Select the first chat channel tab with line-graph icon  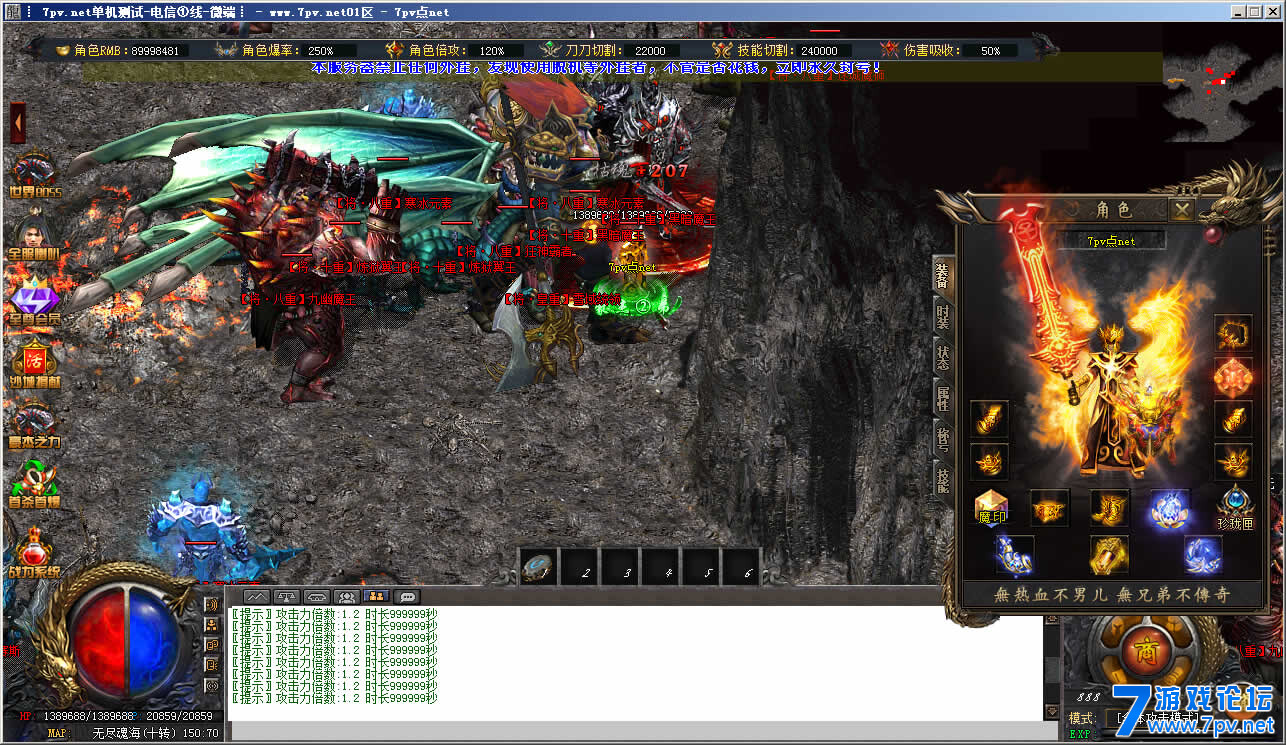[258, 596]
